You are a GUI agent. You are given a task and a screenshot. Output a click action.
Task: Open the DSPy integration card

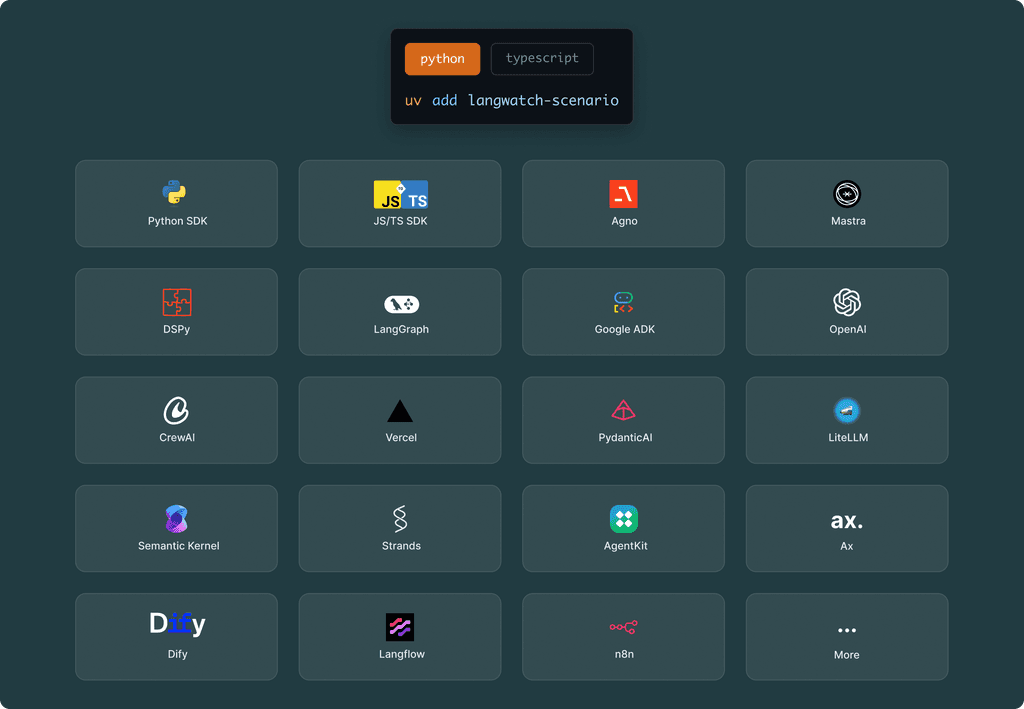point(176,312)
